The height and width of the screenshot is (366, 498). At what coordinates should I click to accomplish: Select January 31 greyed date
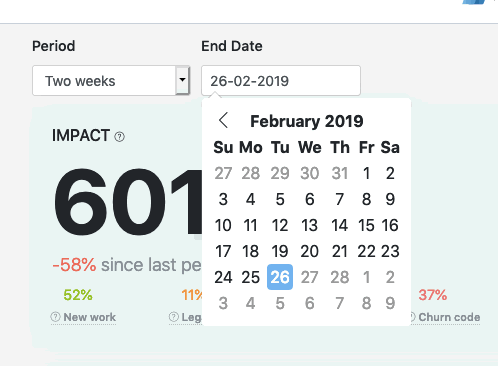click(340, 173)
